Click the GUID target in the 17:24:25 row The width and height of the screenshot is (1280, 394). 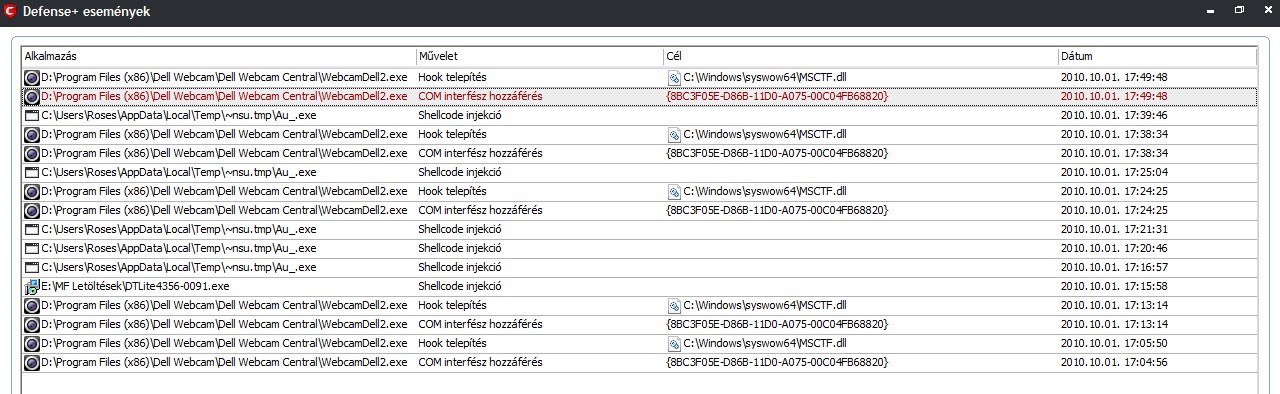(777, 210)
